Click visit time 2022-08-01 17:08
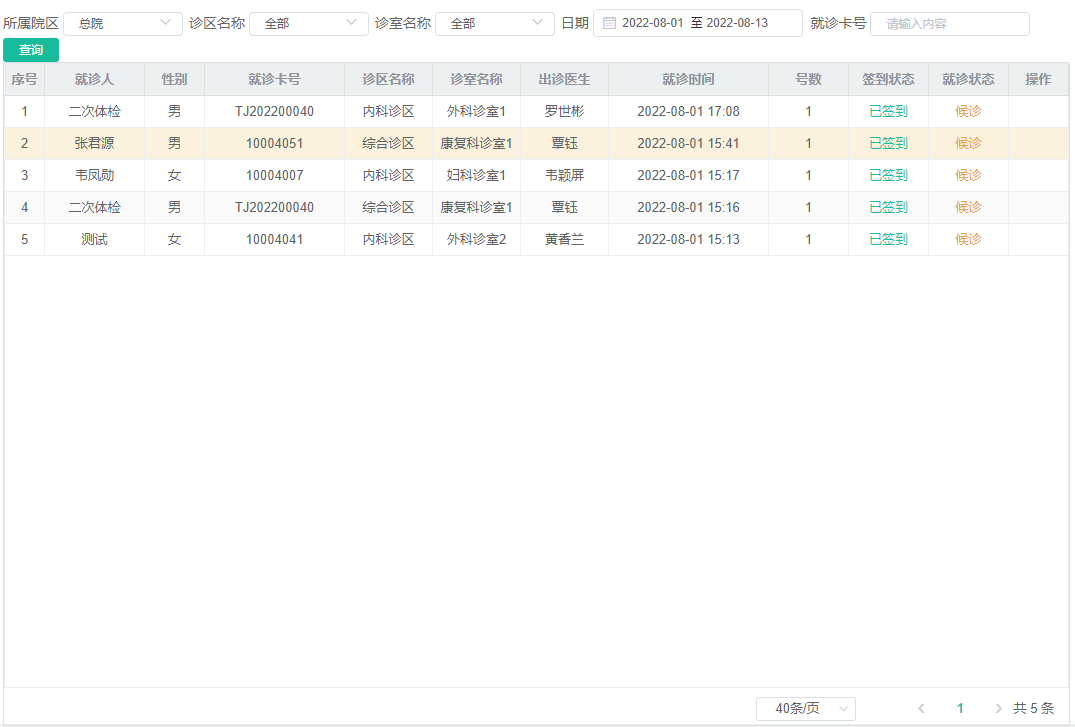1075x727 pixels. click(x=688, y=111)
